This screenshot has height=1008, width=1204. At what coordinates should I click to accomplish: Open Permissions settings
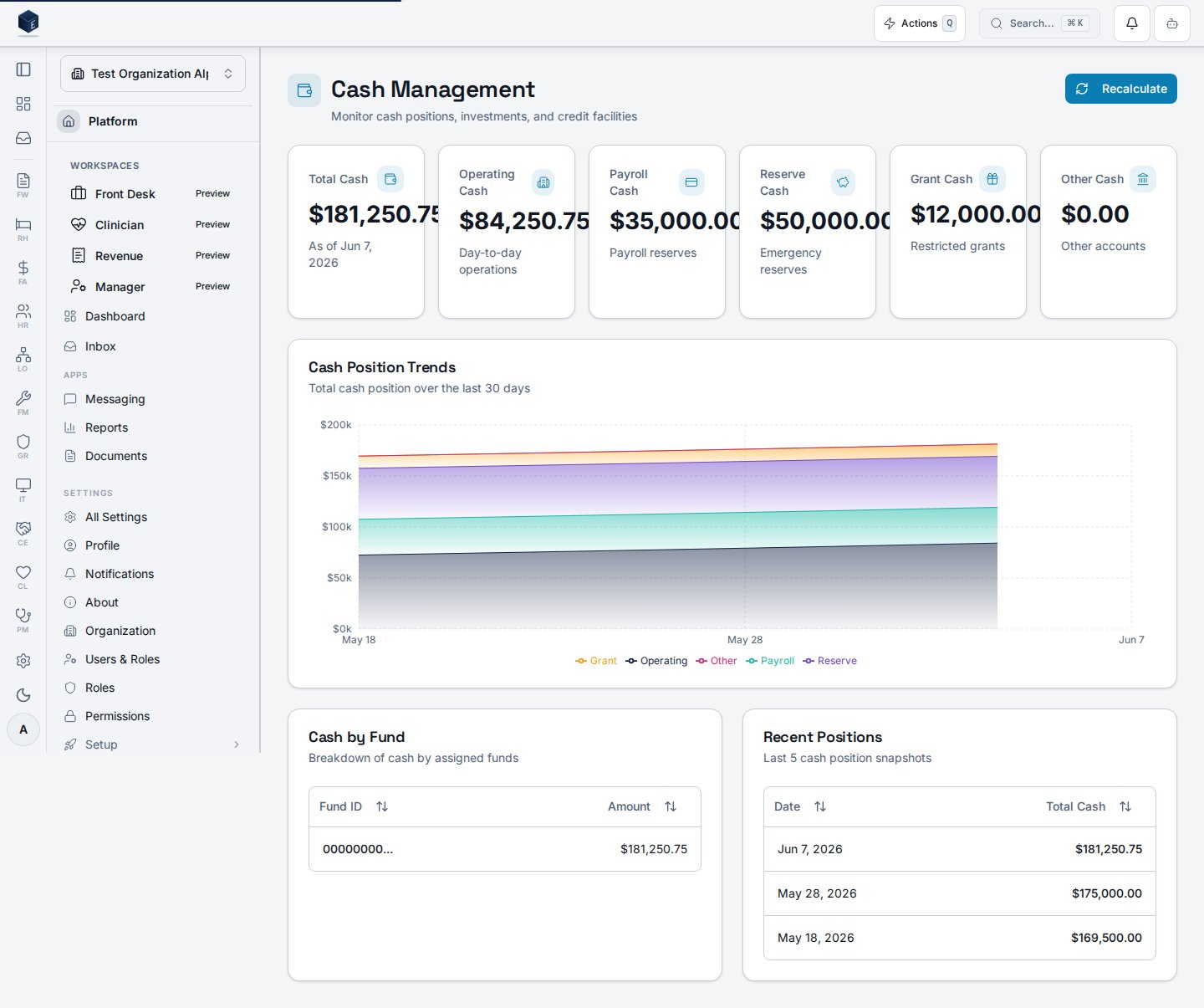(153, 716)
